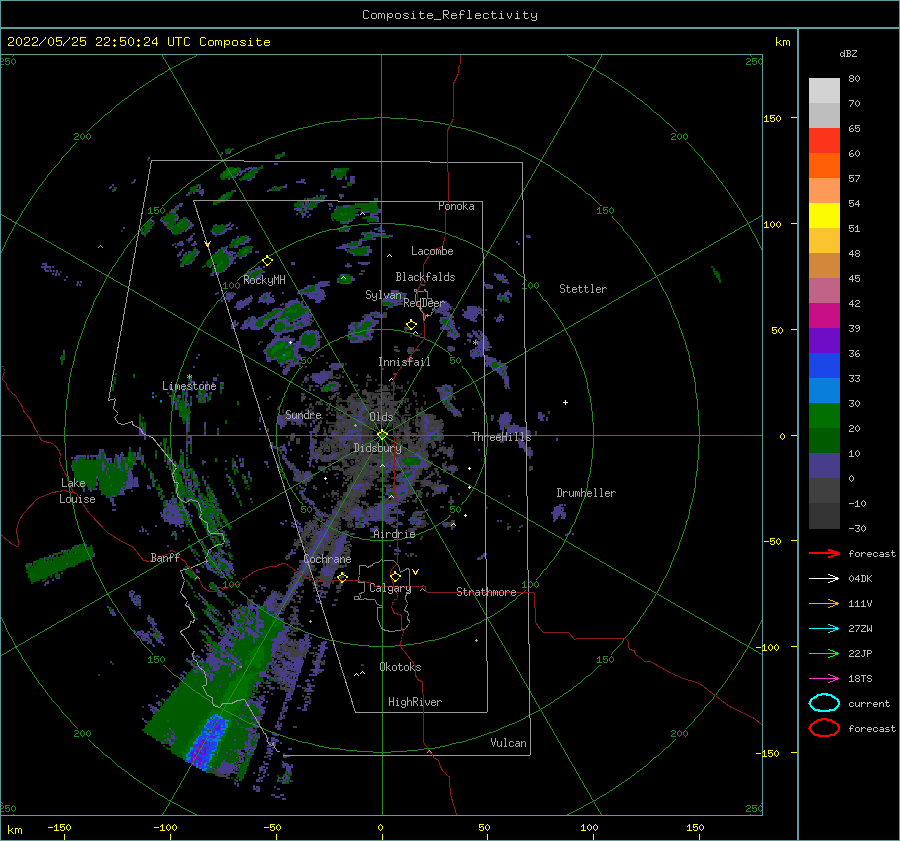Click the Banff label

[165, 557]
